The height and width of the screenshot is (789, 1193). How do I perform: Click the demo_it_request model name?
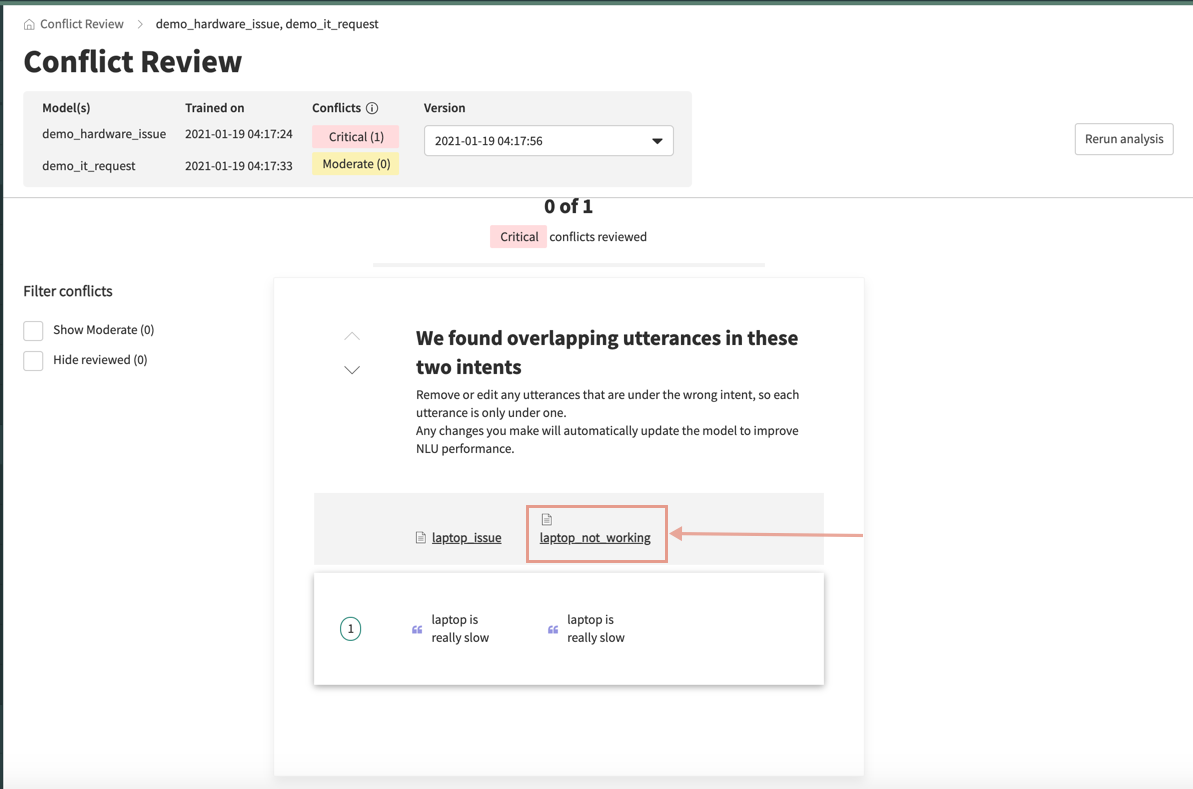(x=89, y=166)
